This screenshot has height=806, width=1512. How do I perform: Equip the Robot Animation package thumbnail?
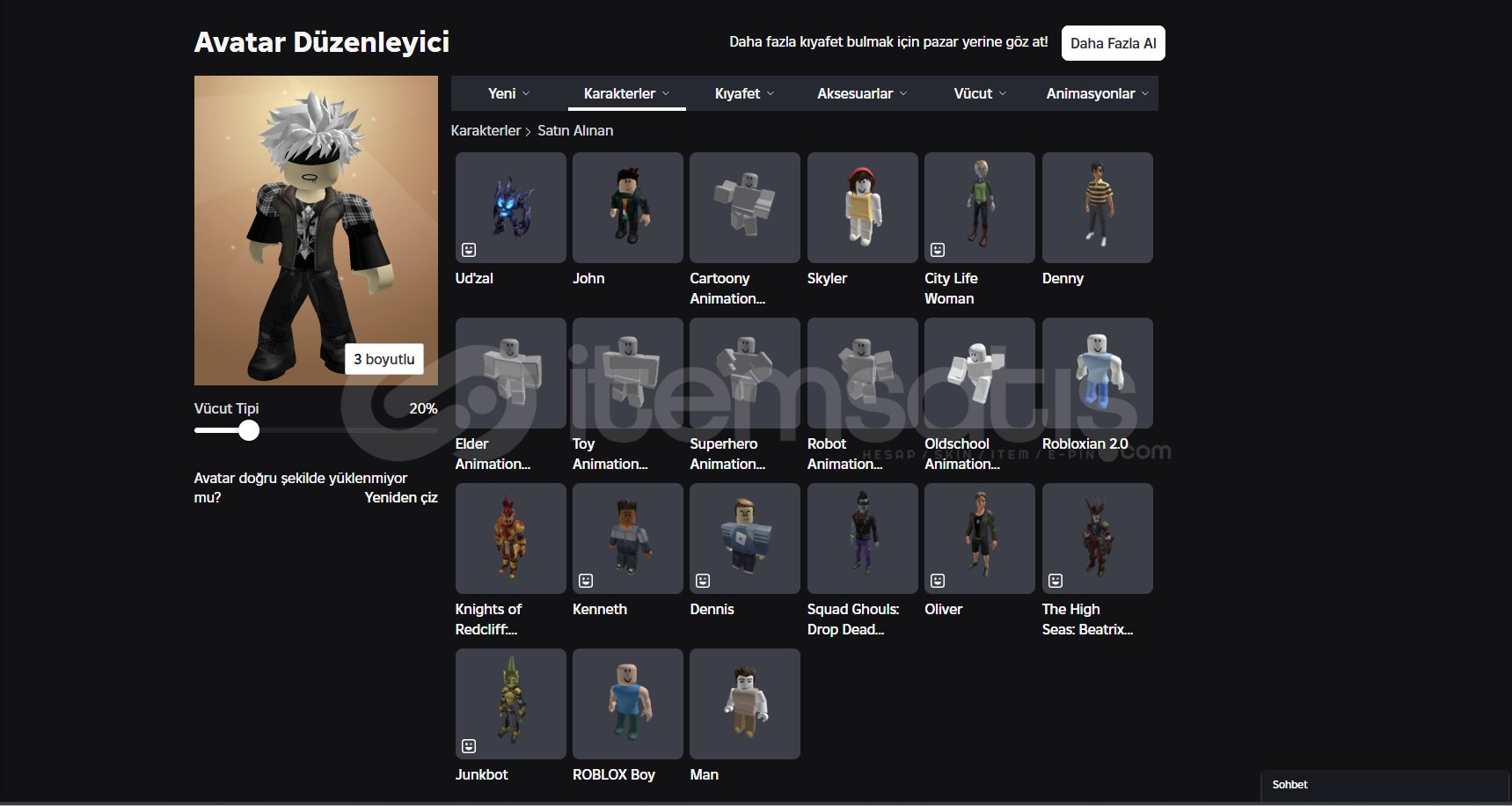click(x=863, y=373)
